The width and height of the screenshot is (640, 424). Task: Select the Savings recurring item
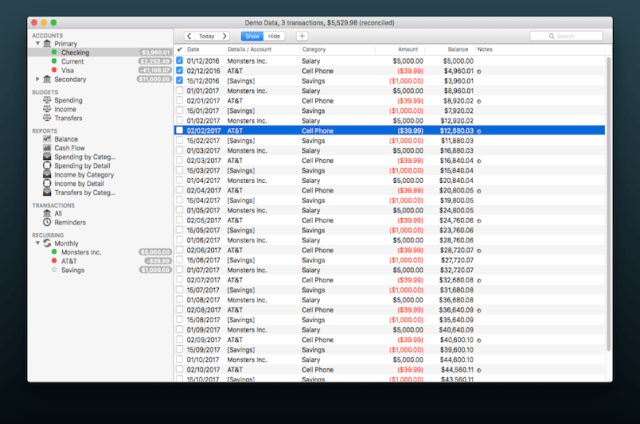(100, 270)
